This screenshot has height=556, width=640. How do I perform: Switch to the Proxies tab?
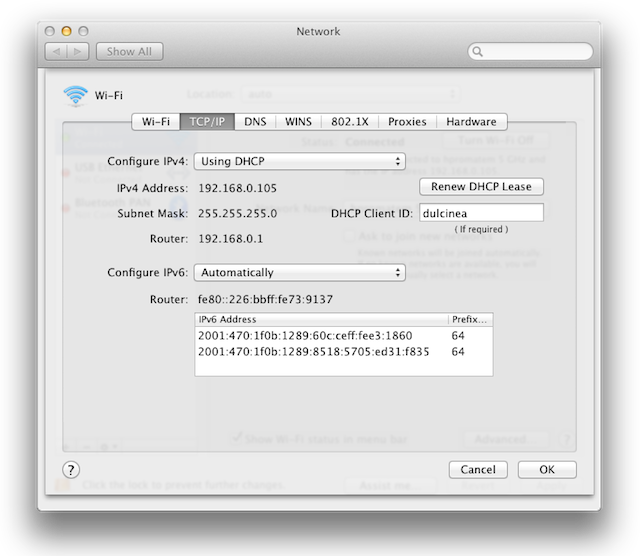coord(407,122)
